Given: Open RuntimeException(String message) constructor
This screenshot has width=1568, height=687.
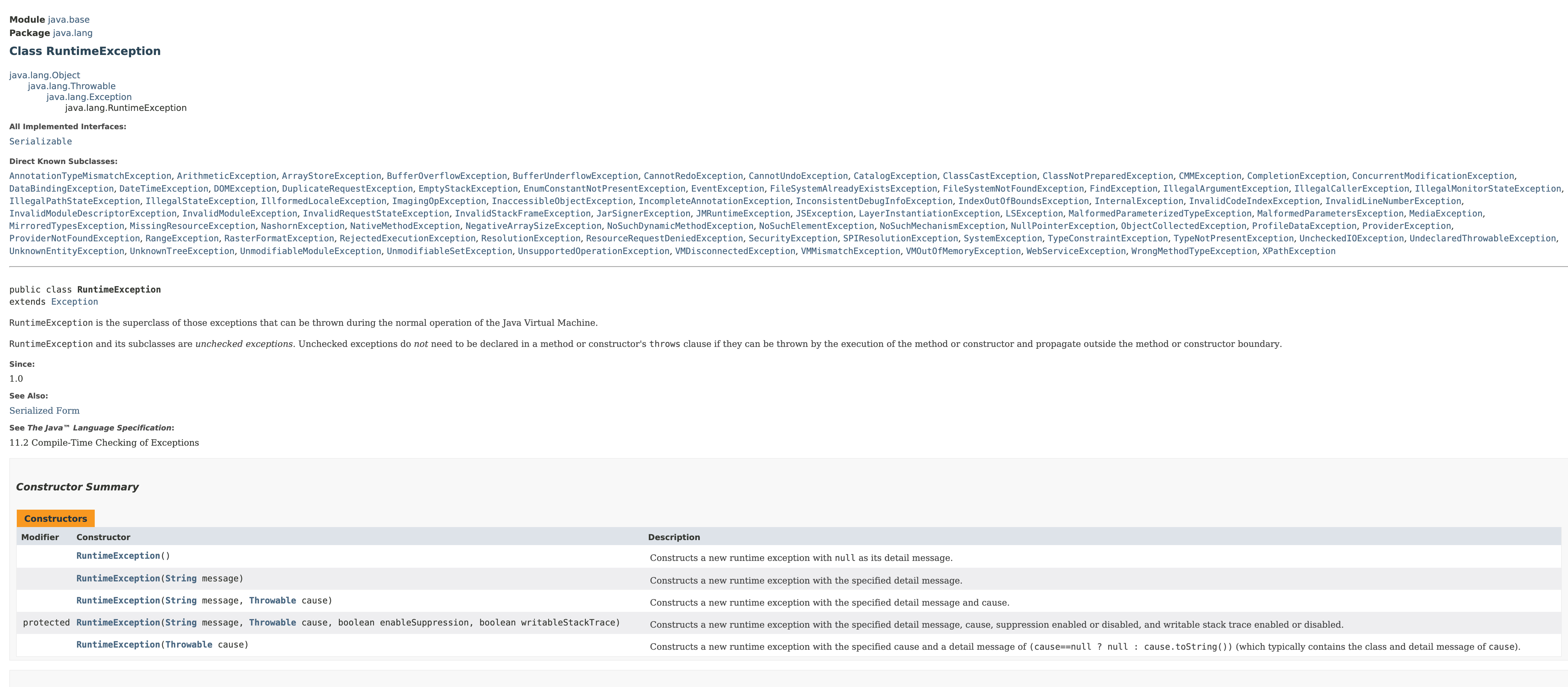Looking at the screenshot, I should click(118, 579).
